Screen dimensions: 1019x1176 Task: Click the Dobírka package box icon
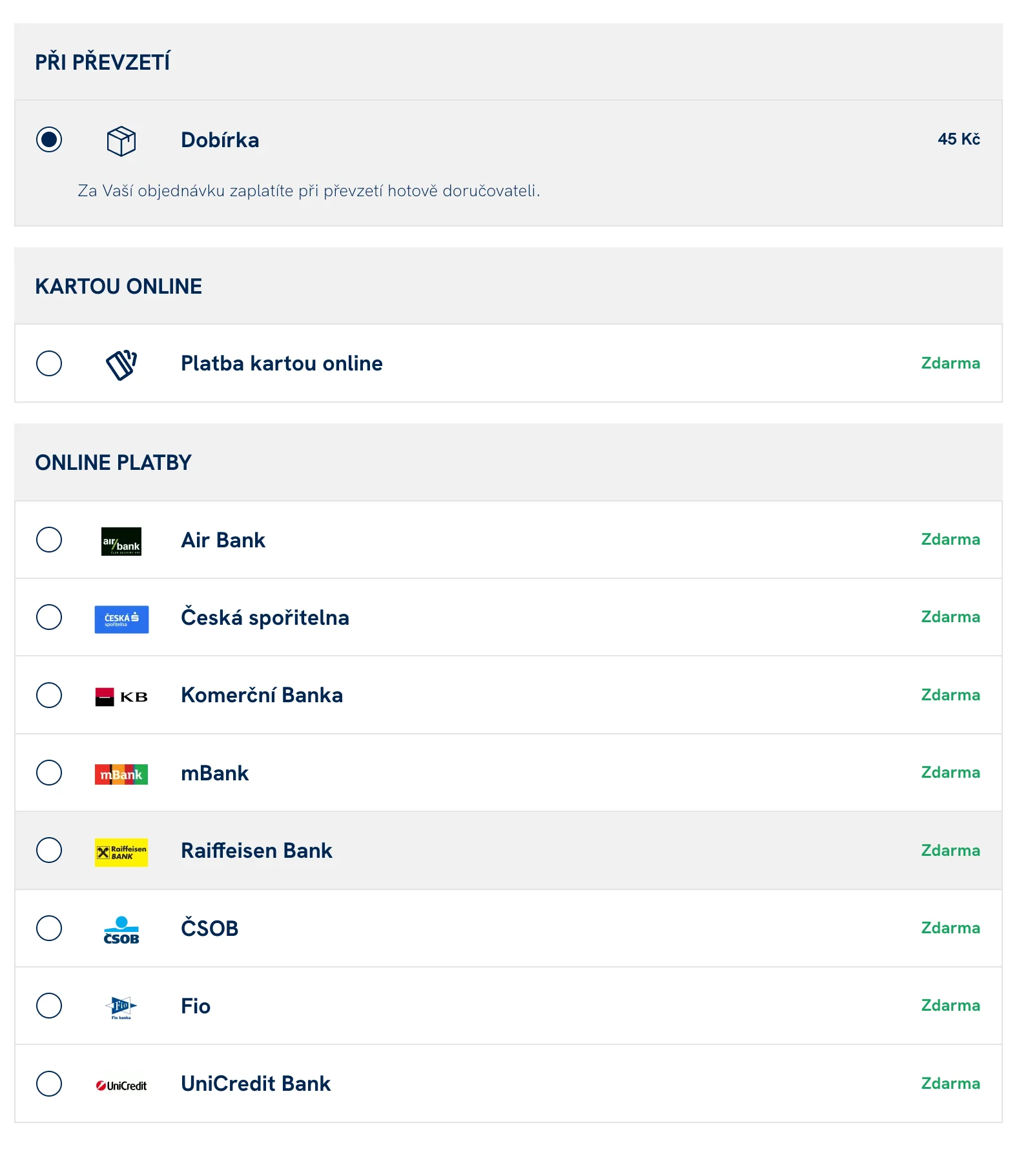click(x=121, y=141)
